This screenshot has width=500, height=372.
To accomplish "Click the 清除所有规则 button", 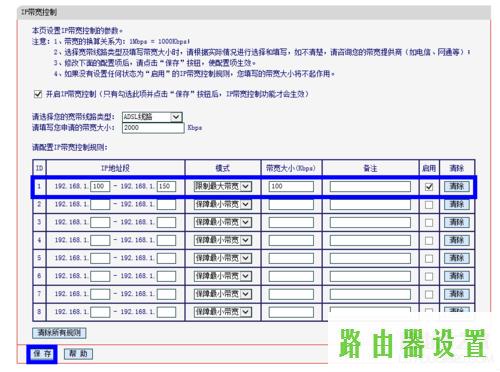I will pyautogui.click(x=59, y=333).
